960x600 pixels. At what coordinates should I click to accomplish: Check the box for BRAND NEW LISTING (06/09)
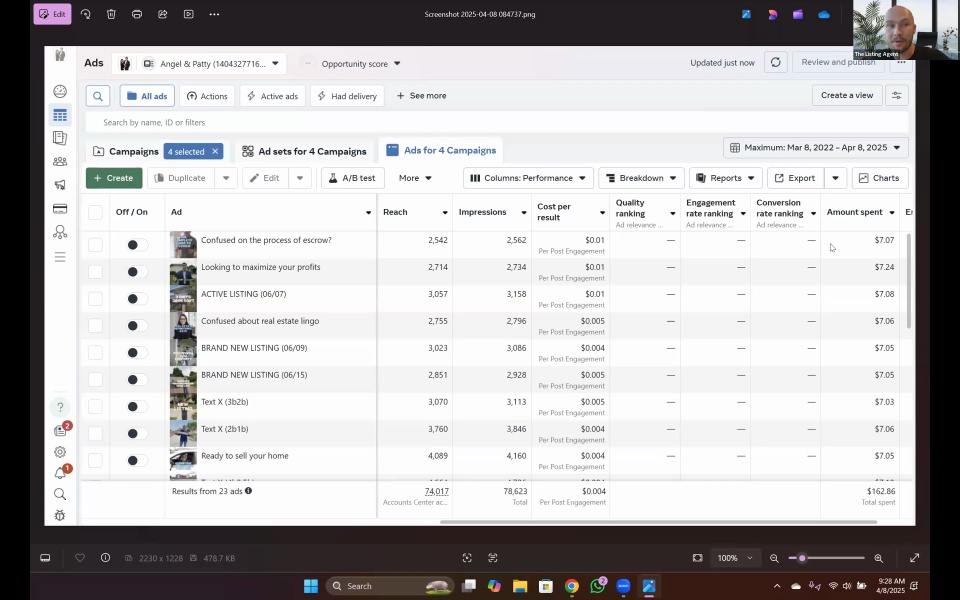(95, 353)
